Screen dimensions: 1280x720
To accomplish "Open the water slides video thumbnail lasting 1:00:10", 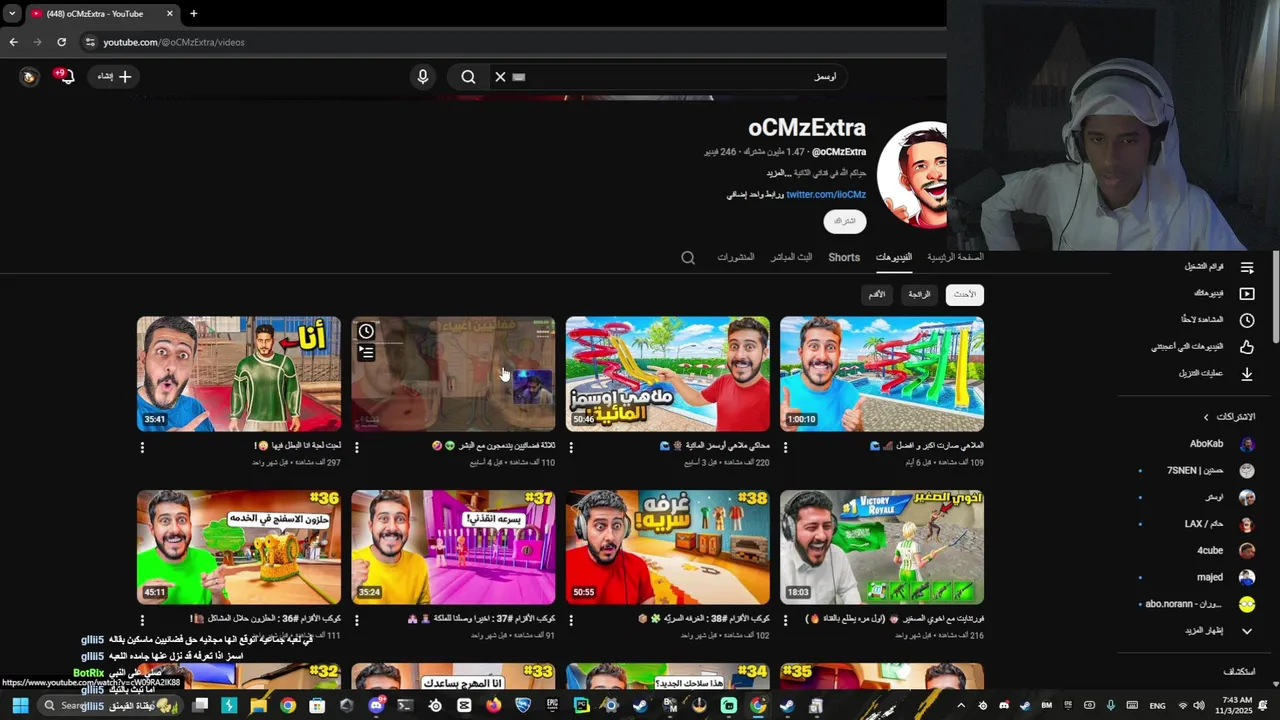I will point(882,374).
